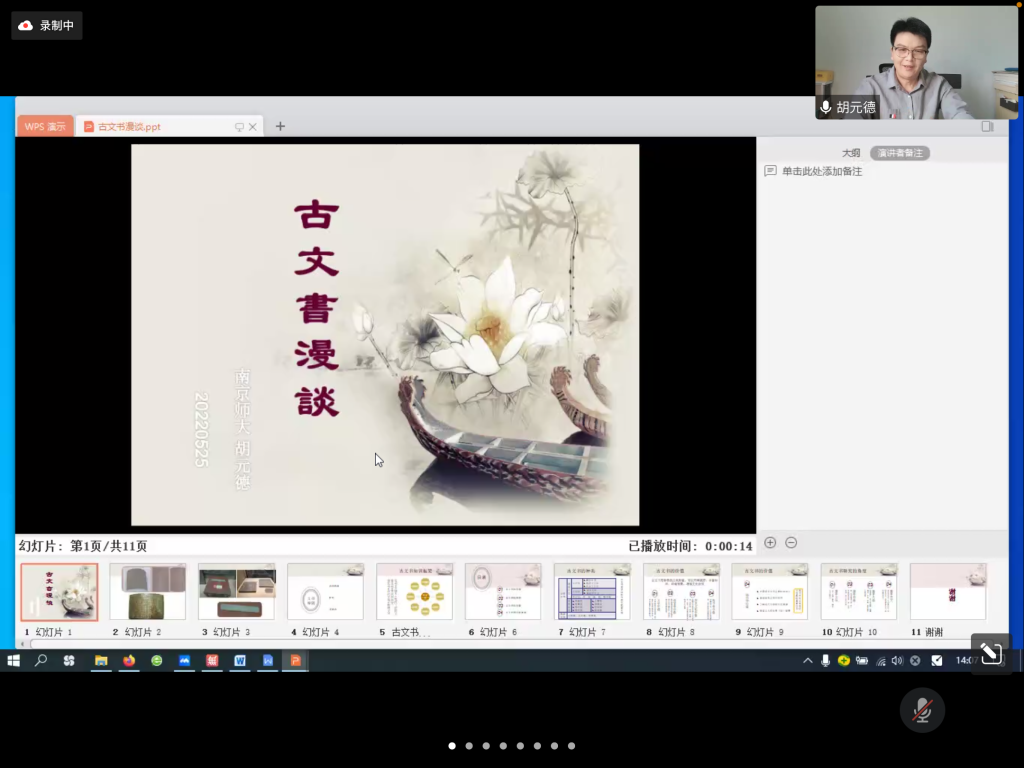
Task: Switch to the 大纲 outline tab
Action: tap(850, 153)
